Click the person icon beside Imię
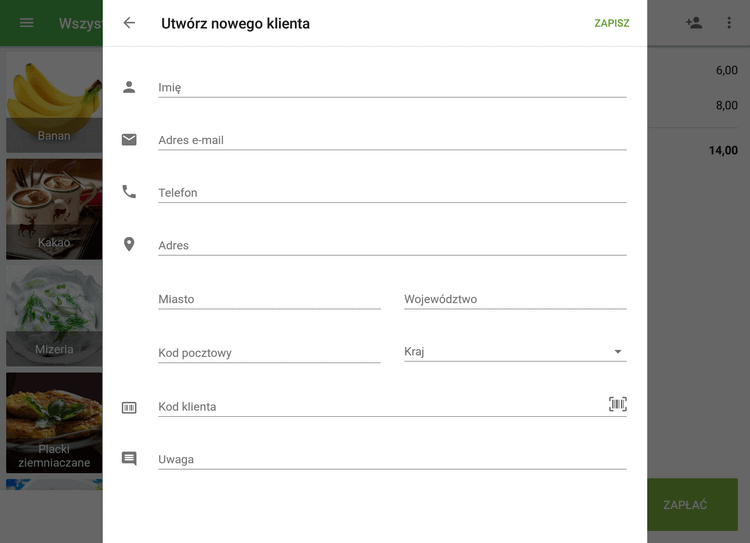 click(129, 87)
